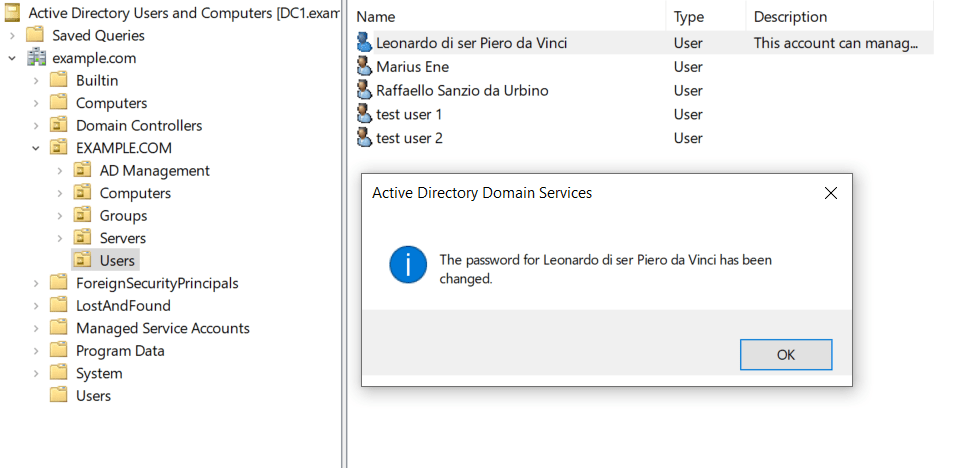Close the Active Directory Domain Services dialog
The image size is (960, 468).
(830, 193)
